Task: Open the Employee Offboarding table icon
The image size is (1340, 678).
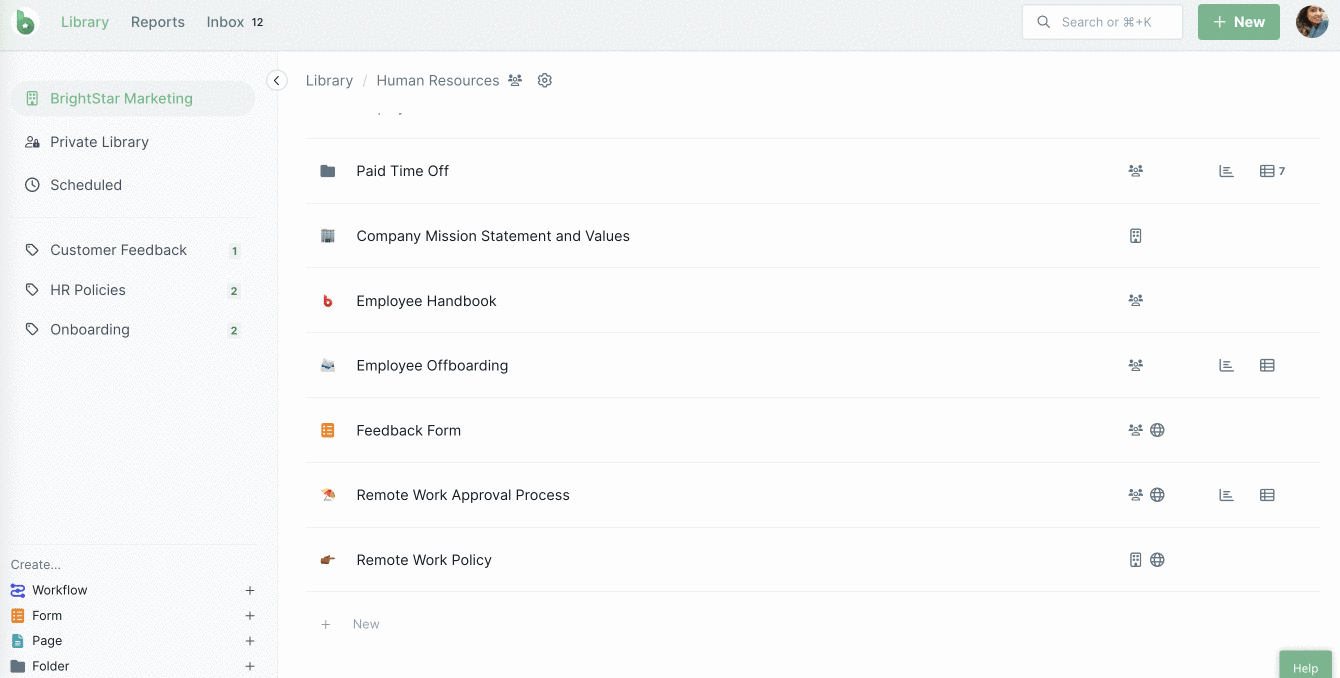Action: coord(1267,365)
